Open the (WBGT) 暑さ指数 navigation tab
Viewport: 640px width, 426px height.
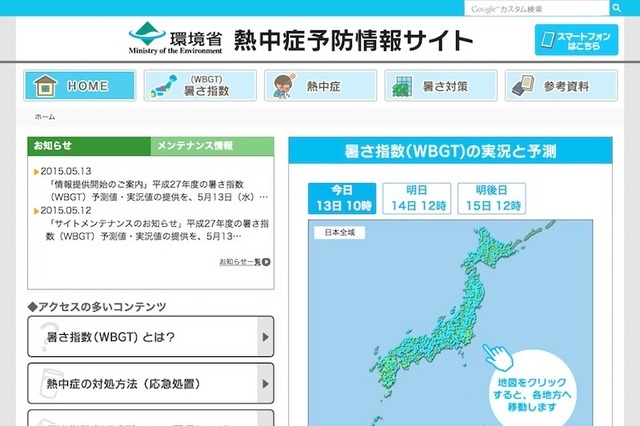200,86
